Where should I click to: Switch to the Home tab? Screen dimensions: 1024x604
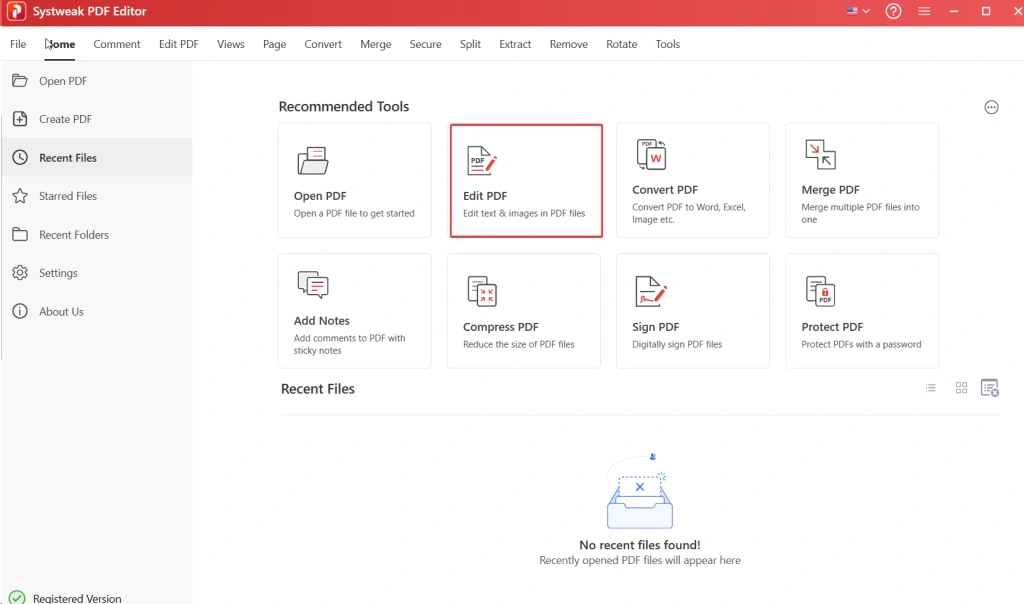click(59, 44)
